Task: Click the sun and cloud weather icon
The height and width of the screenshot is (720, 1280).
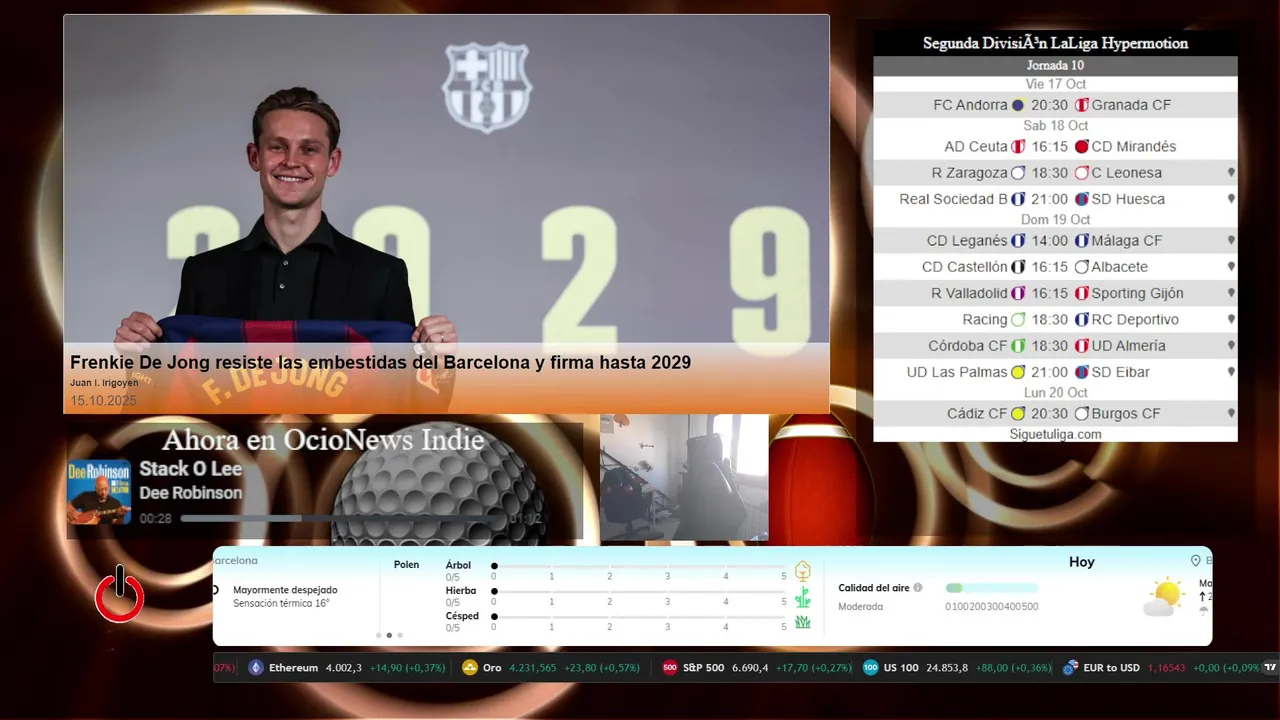Action: coord(1163,597)
